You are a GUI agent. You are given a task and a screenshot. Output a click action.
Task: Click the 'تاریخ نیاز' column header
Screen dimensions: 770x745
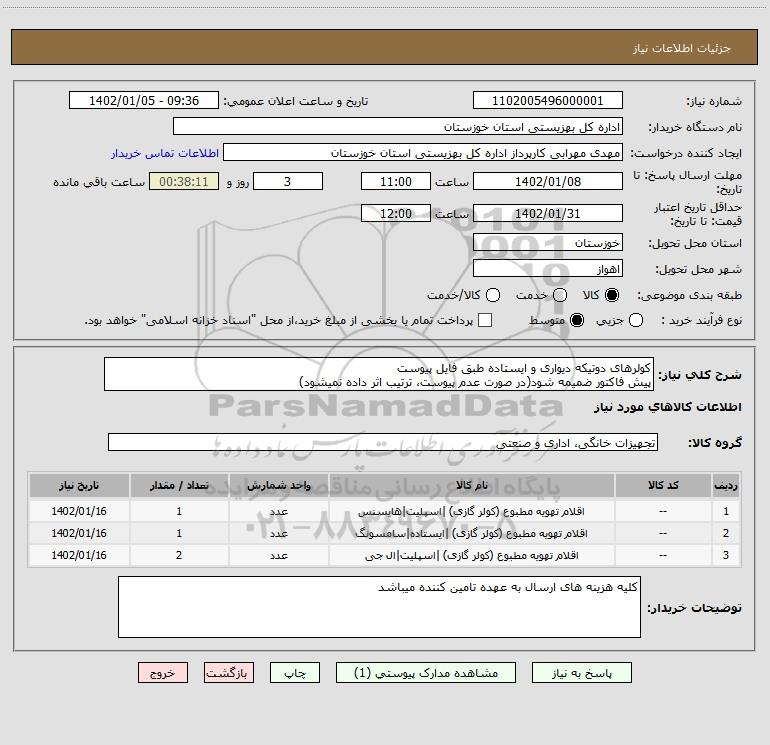tap(79, 486)
